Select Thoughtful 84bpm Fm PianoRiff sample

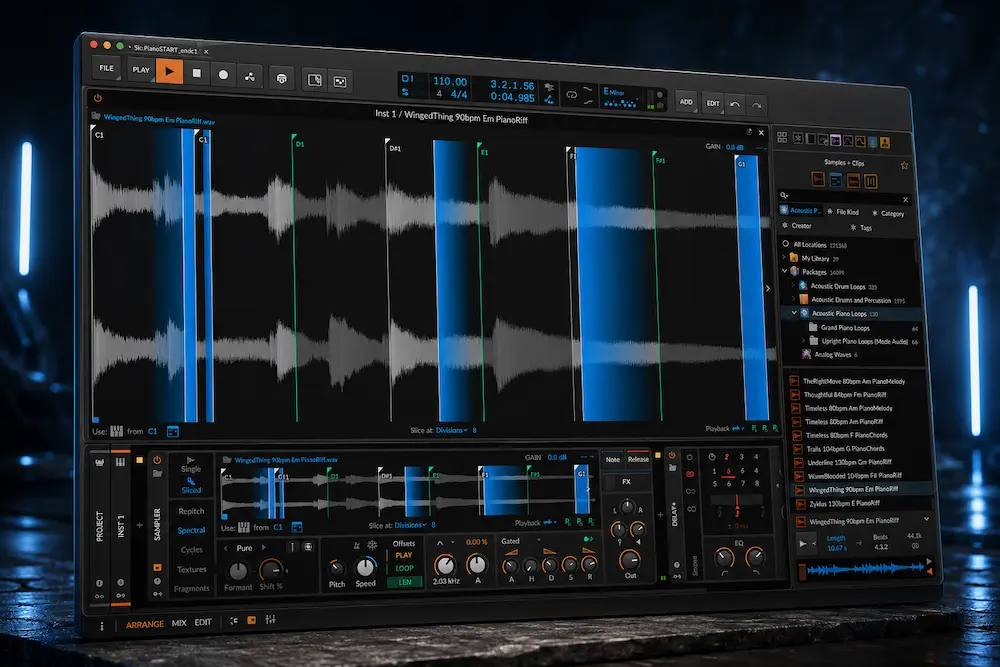point(844,395)
